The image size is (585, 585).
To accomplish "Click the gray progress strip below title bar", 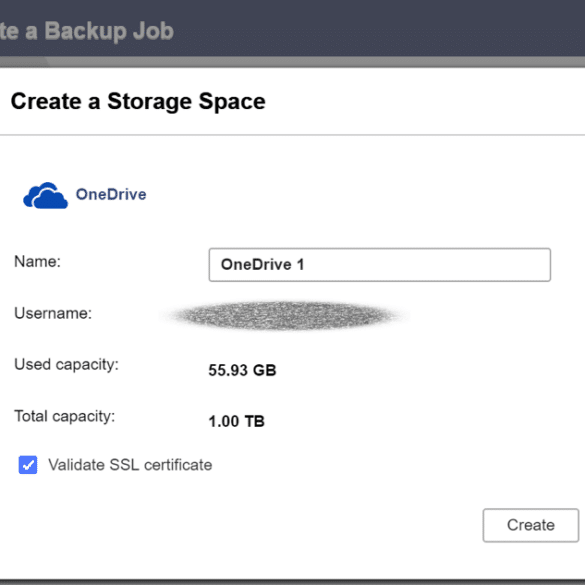I will pyautogui.click(x=292, y=62).
